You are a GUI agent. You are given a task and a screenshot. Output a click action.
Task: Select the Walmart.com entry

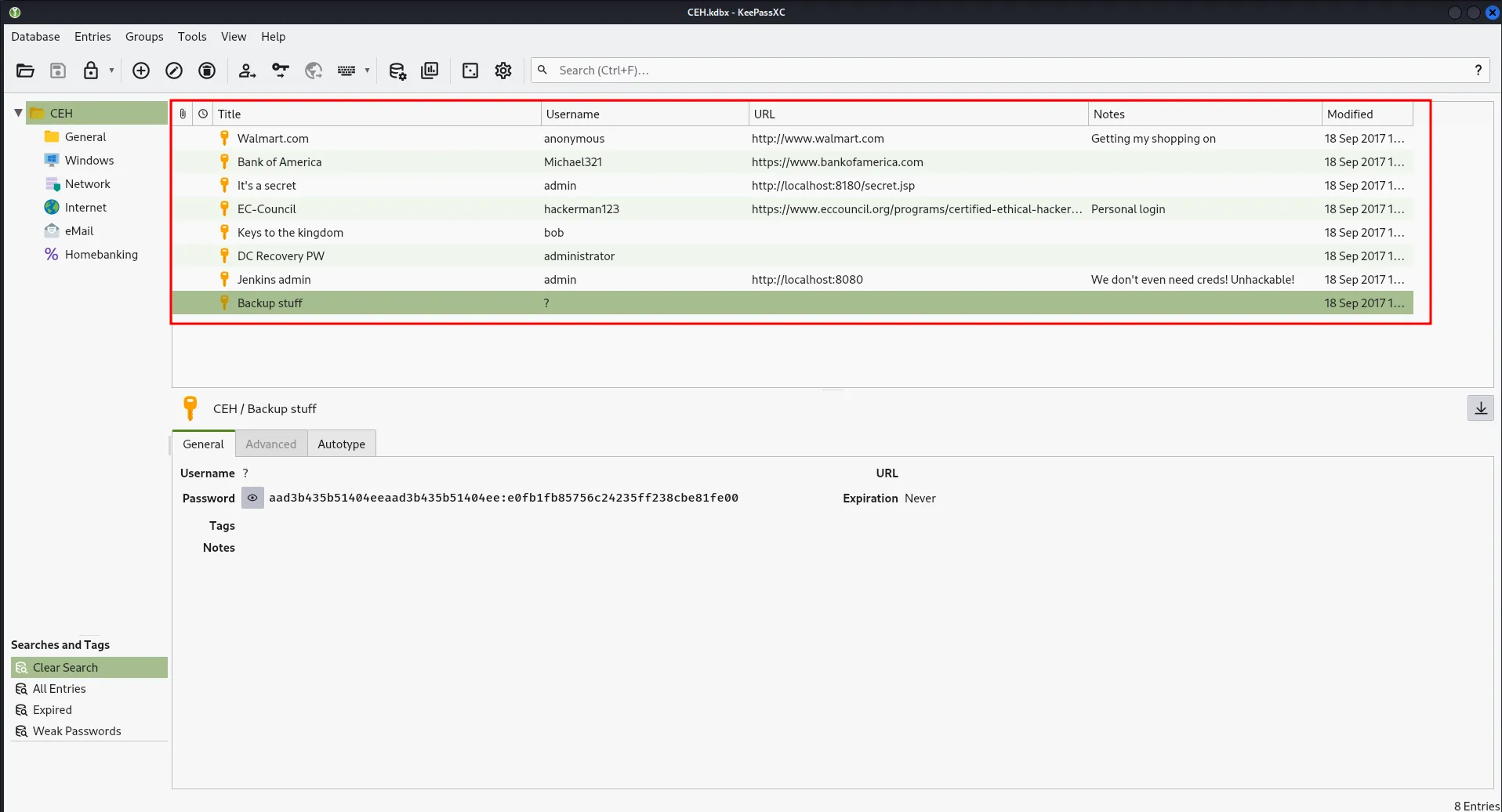coord(793,139)
